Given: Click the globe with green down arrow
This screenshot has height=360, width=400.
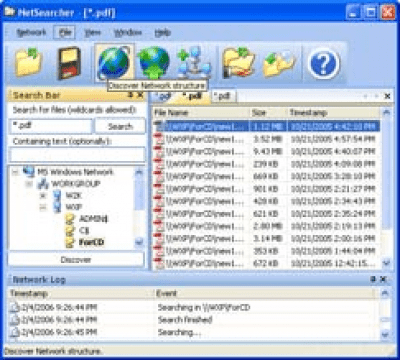Looking at the screenshot, I should coord(153,63).
